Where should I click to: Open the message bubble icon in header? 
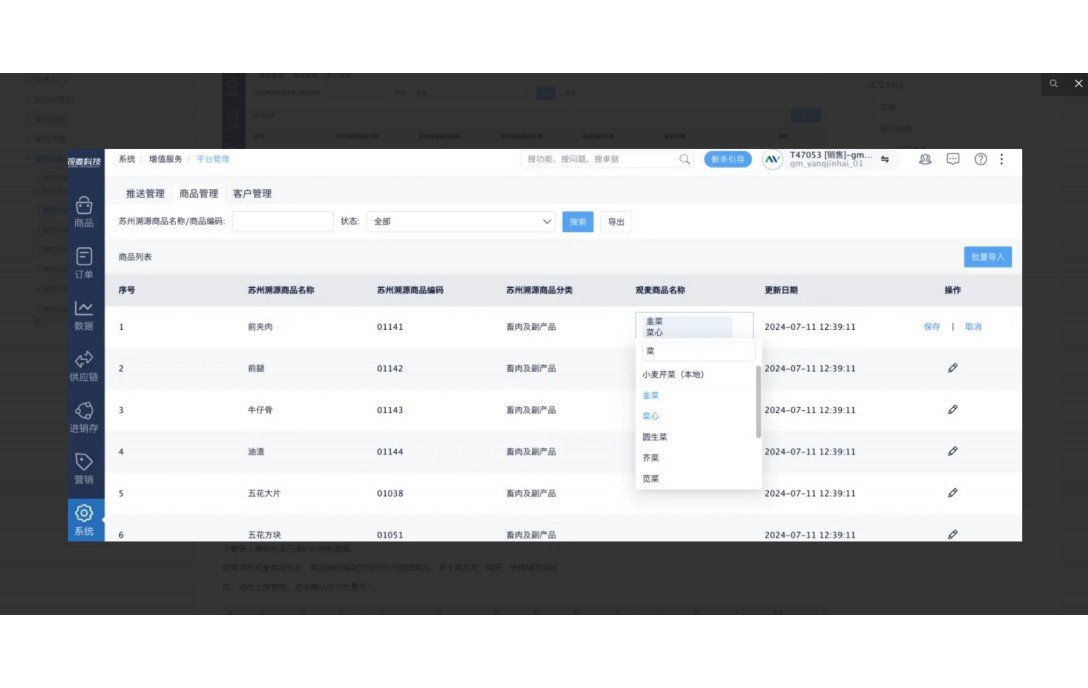click(952, 160)
